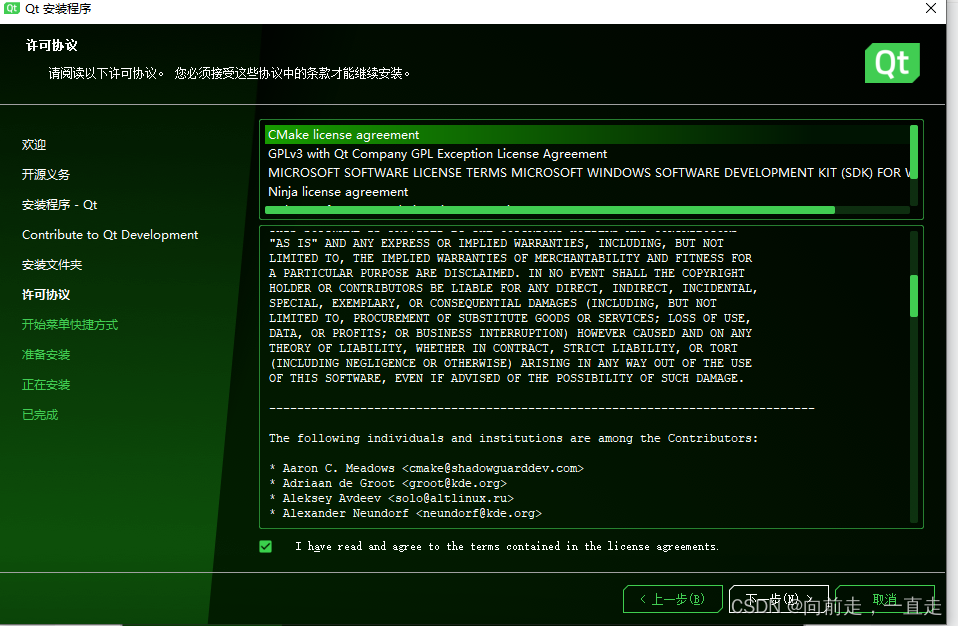Click the 欢迎 step in sidebar
The width and height of the screenshot is (958, 626).
[34, 145]
